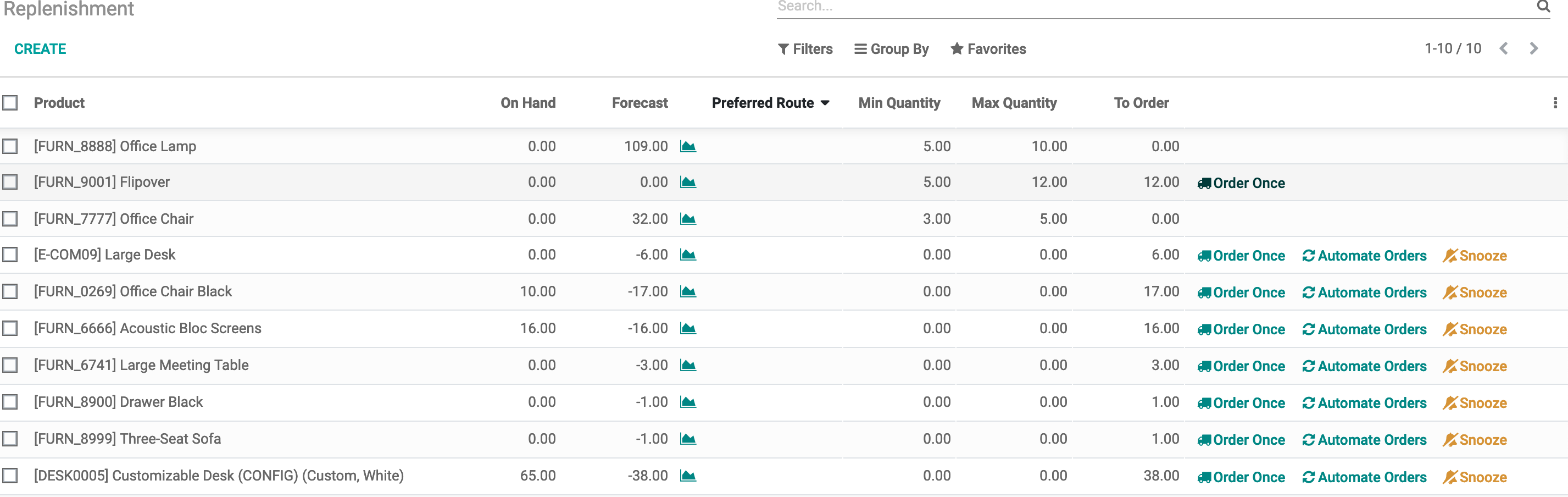Image resolution: width=1568 pixels, height=497 pixels.
Task: Go to next page arrow
Action: pyautogui.click(x=1533, y=49)
